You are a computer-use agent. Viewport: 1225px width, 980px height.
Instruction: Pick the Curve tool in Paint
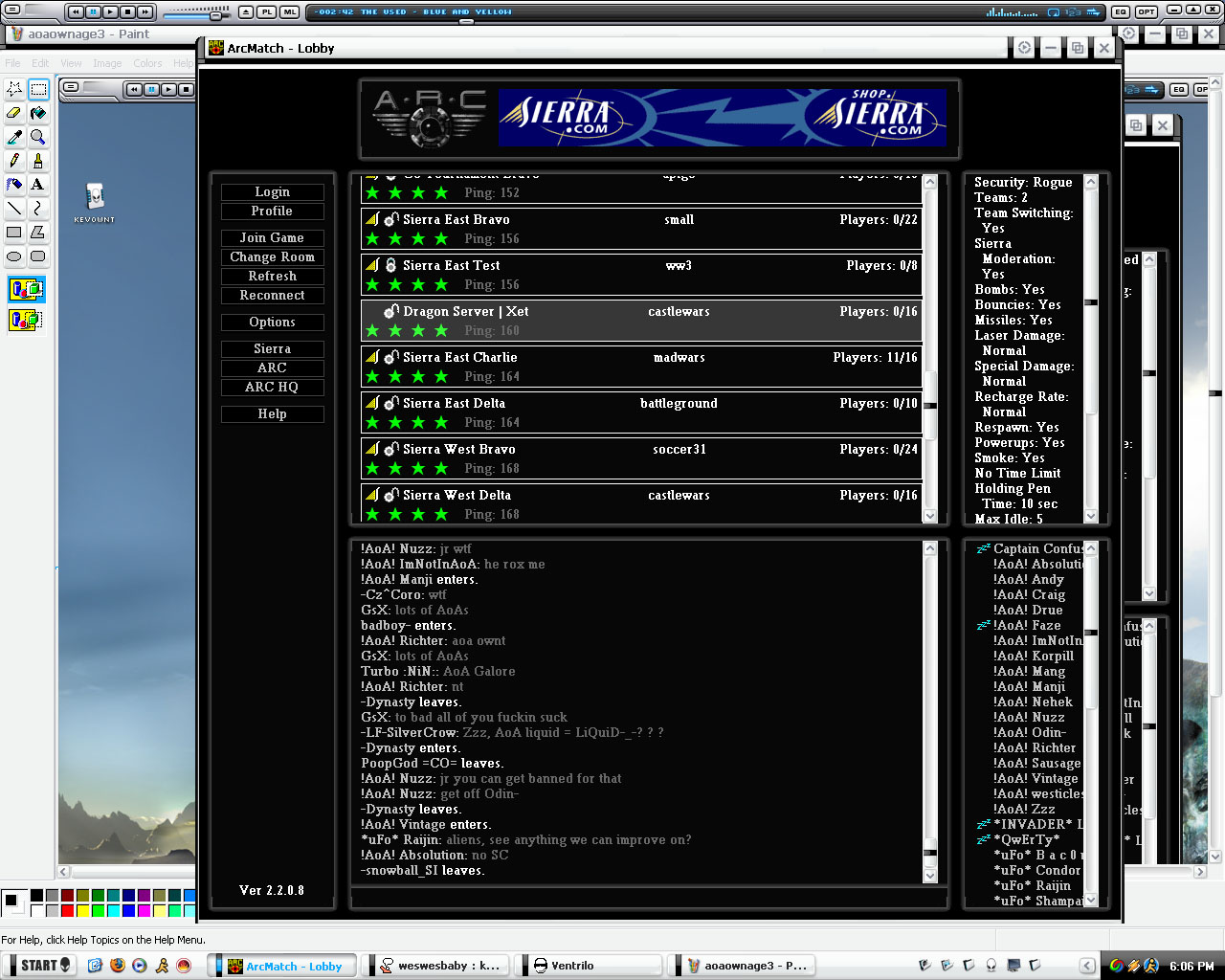pos(38,209)
